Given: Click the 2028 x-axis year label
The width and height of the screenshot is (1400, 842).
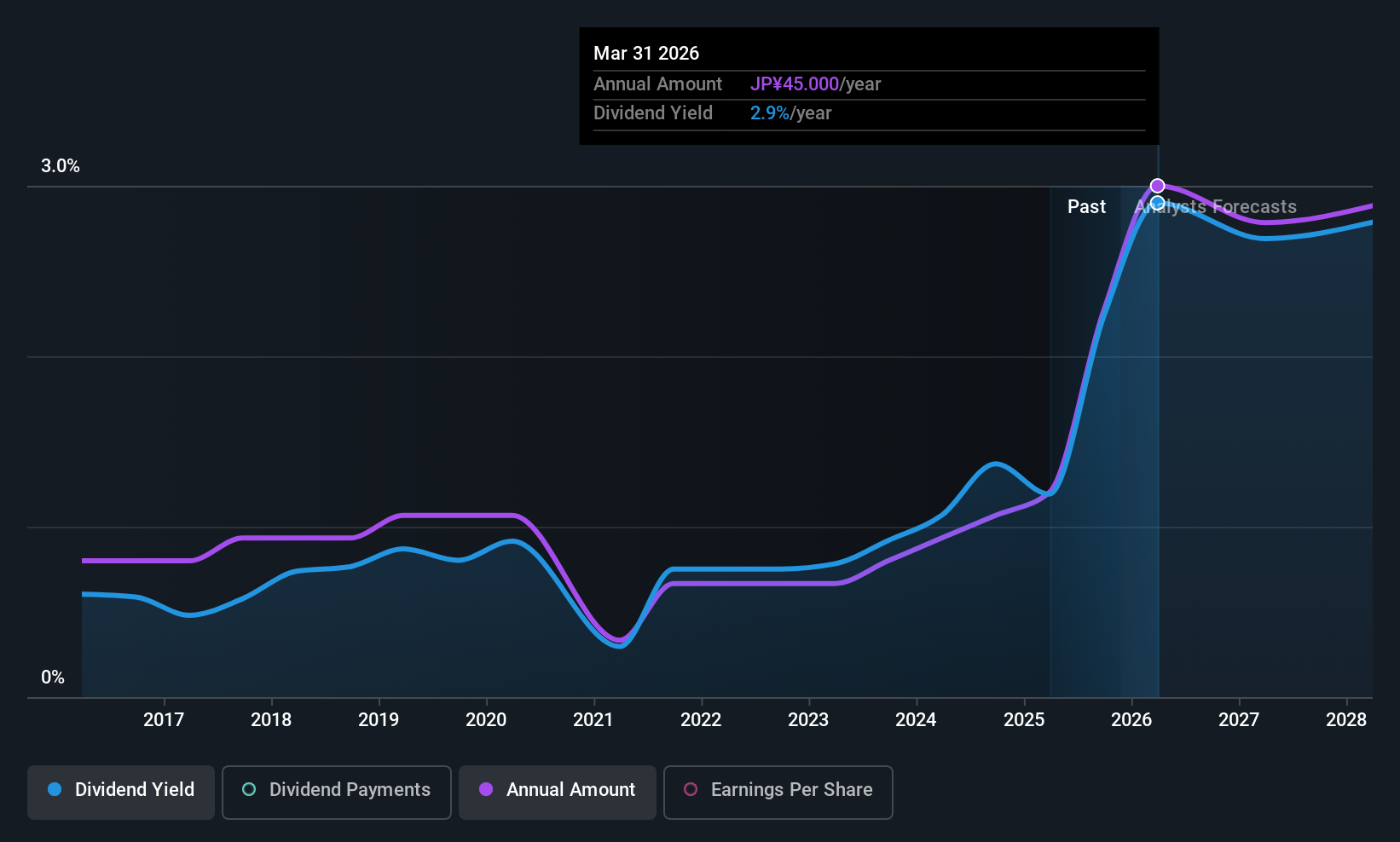Looking at the screenshot, I should click(1346, 720).
